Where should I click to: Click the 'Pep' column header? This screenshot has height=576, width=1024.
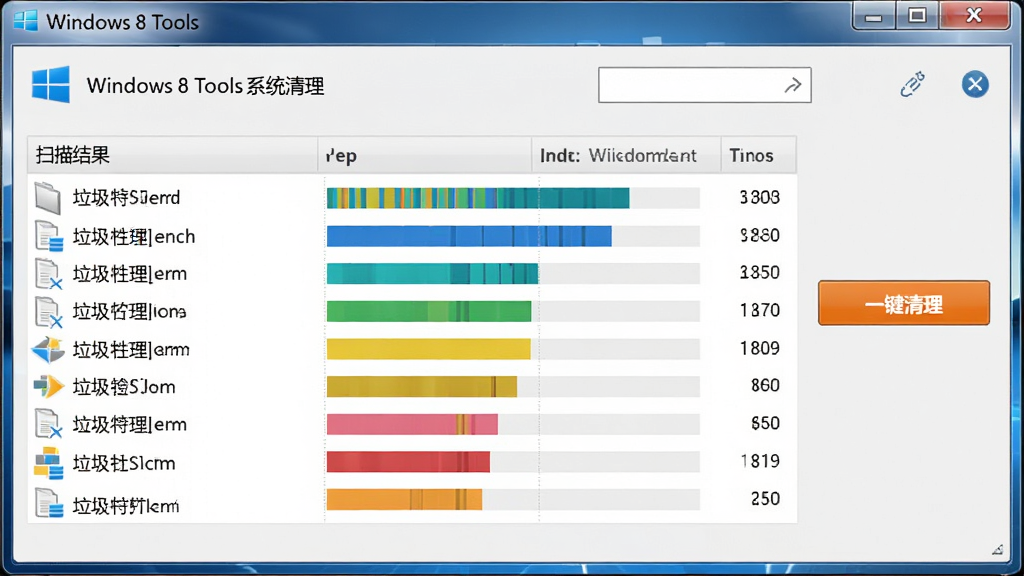click(x=424, y=155)
